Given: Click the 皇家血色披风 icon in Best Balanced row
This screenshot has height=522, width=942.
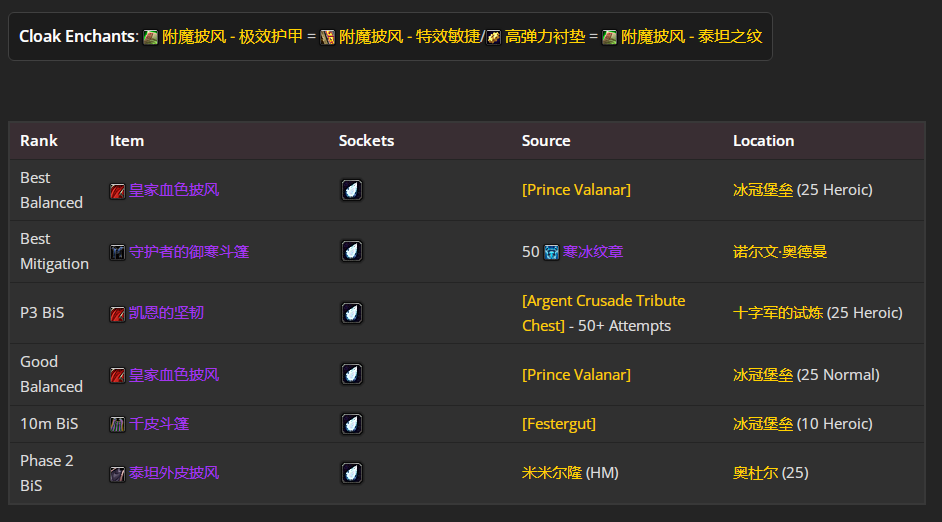Looking at the screenshot, I should (118, 190).
